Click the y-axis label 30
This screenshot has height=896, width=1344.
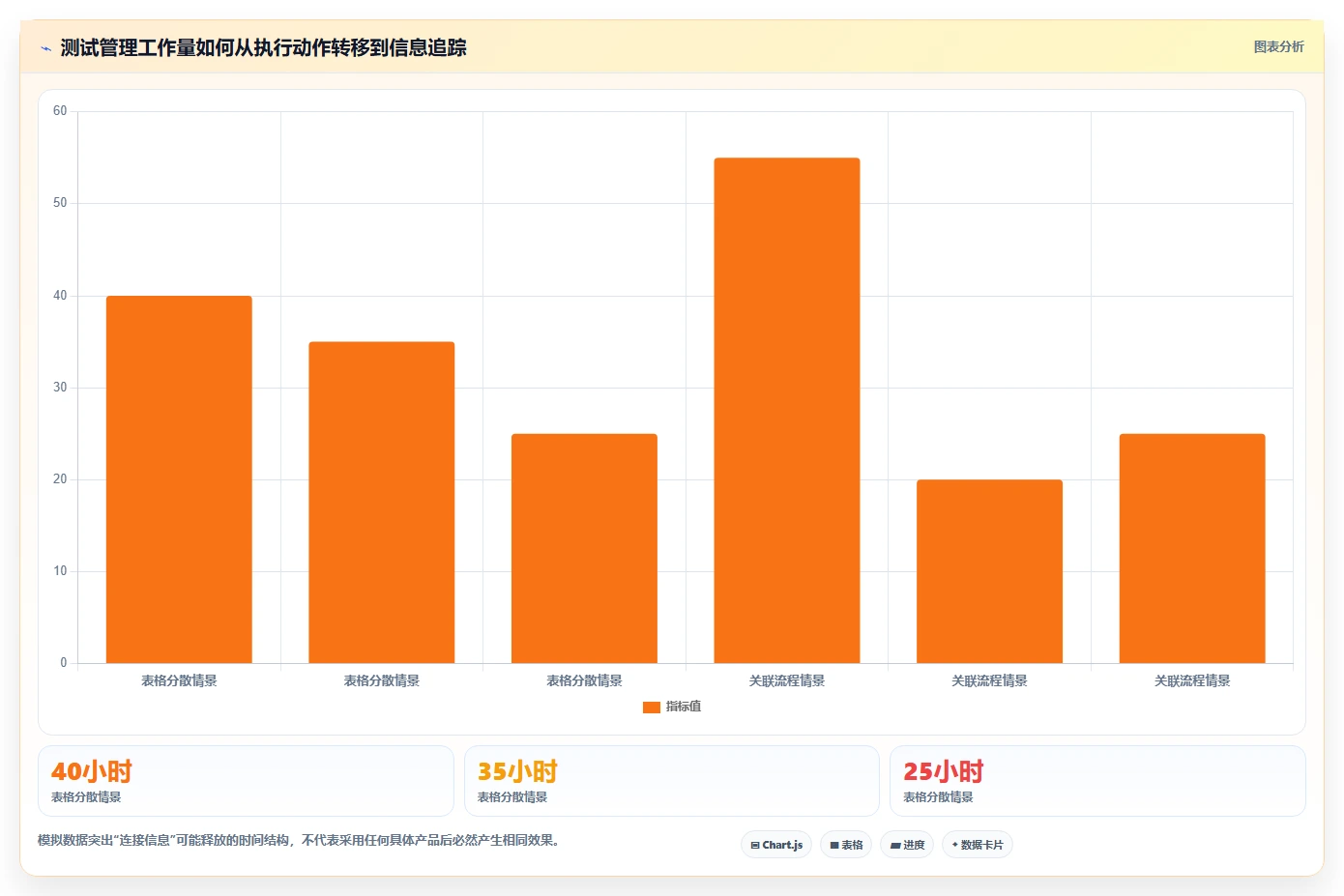pyautogui.click(x=60, y=388)
